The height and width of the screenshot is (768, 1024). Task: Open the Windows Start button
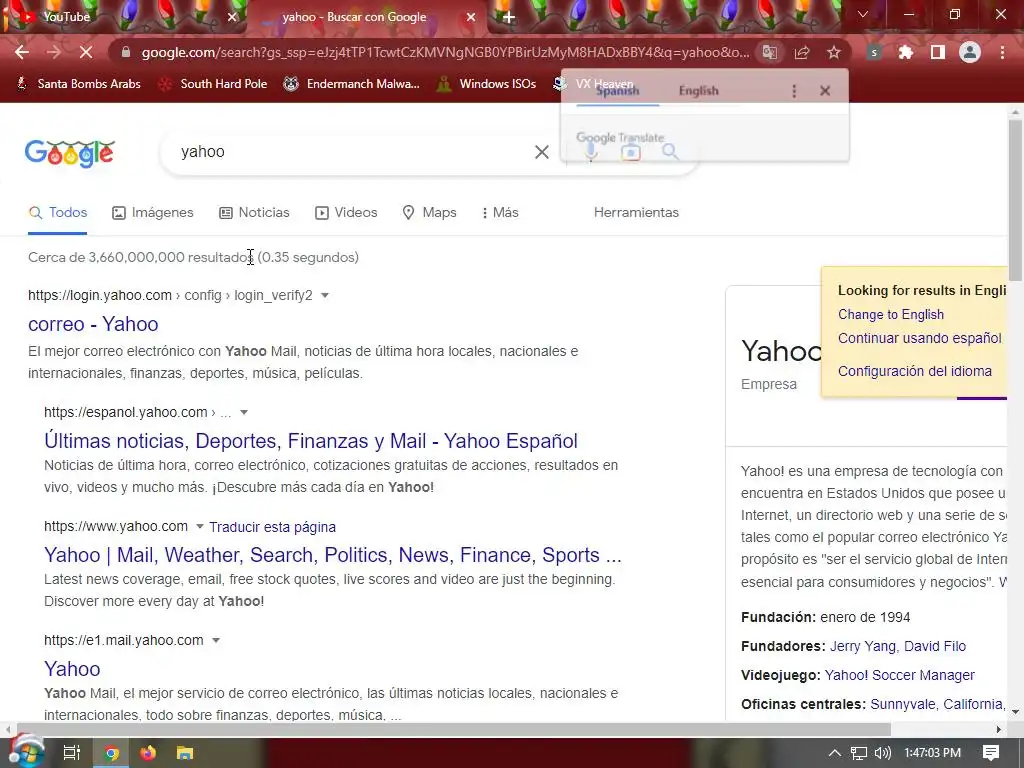click(x=26, y=752)
